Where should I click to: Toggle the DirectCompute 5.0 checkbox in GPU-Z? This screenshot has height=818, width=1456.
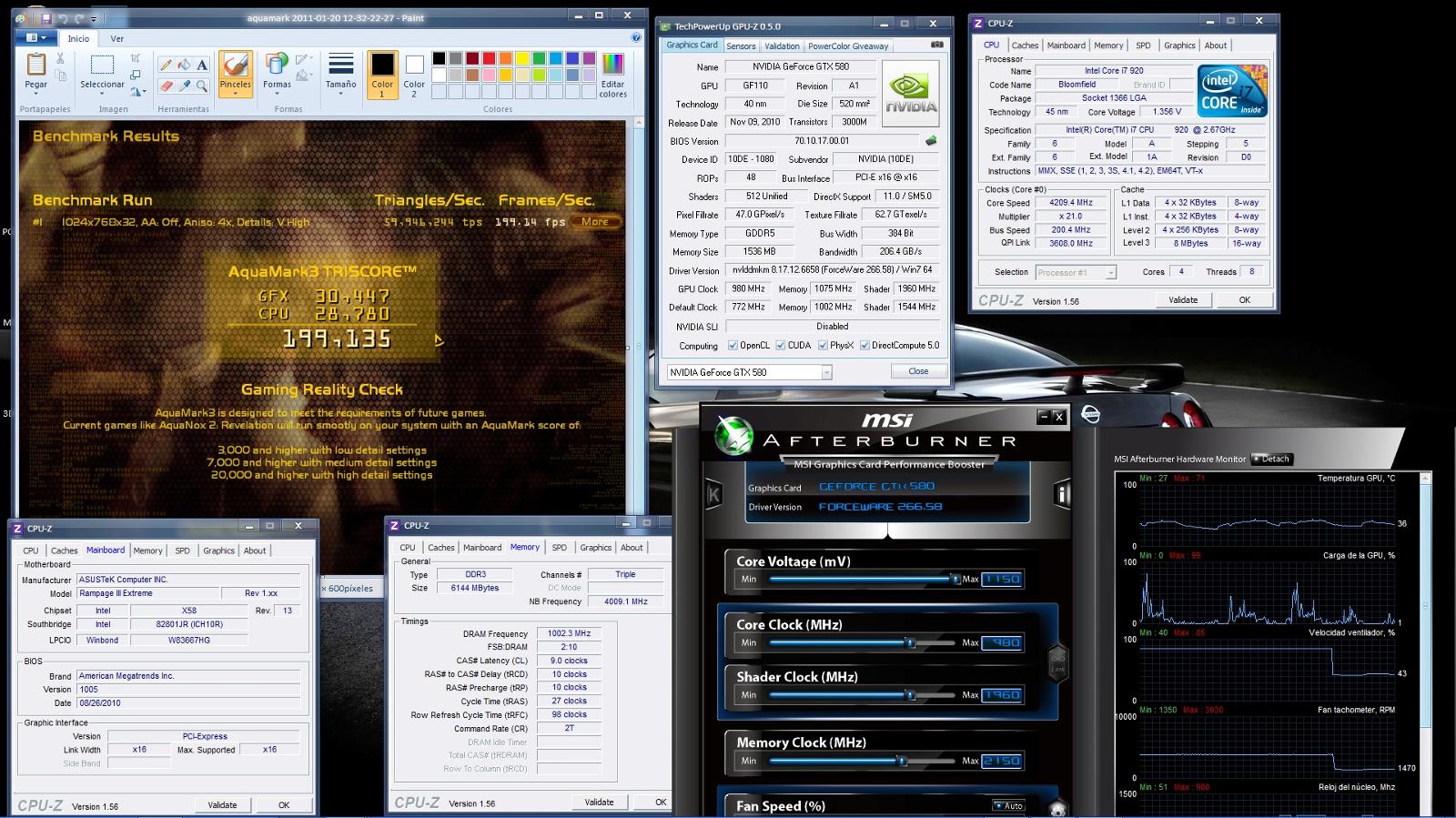pos(864,346)
